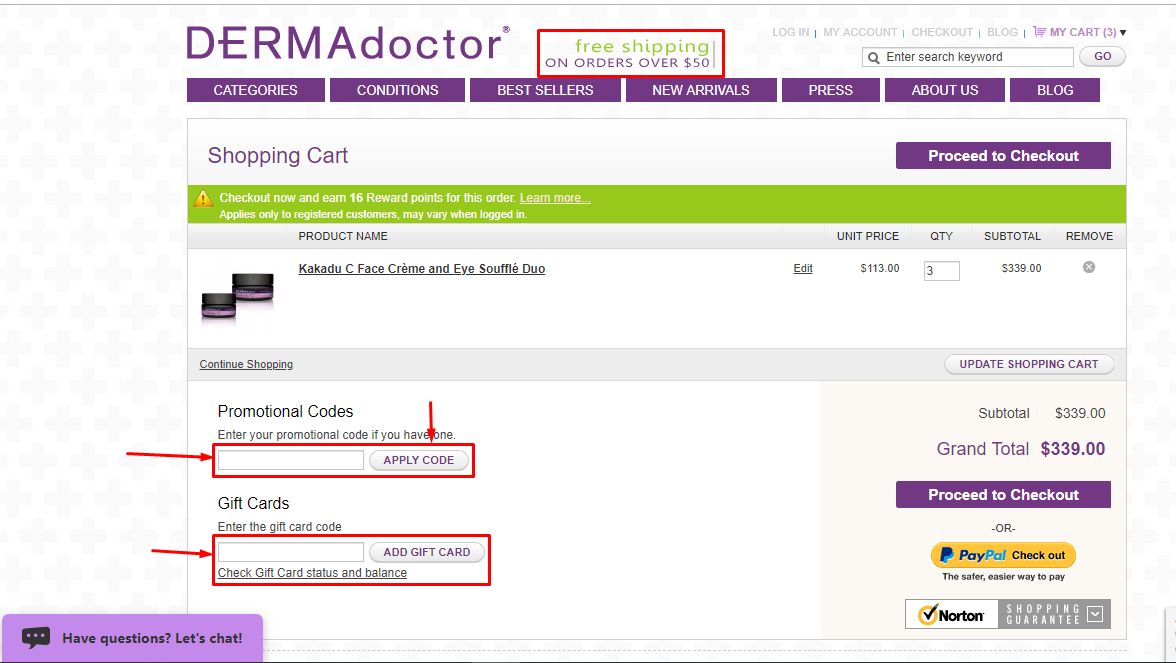Select the Press menu item
The height and width of the screenshot is (663, 1176).
point(830,90)
